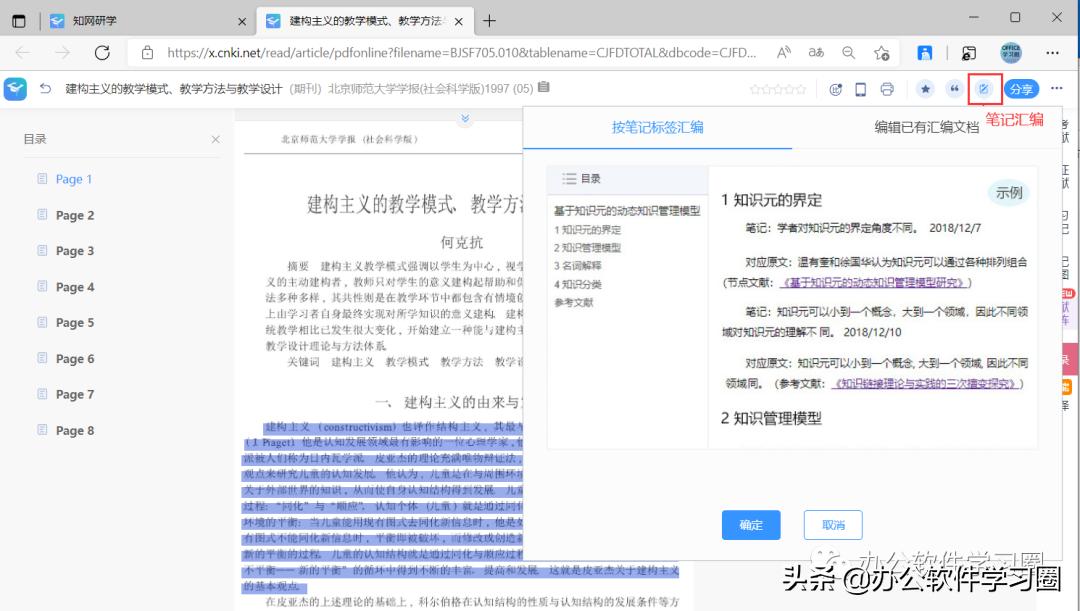This screenshot has height=611, width=1080.
Task: Click the CNKI reader logo icon
Action: click(x=14, y=89)
